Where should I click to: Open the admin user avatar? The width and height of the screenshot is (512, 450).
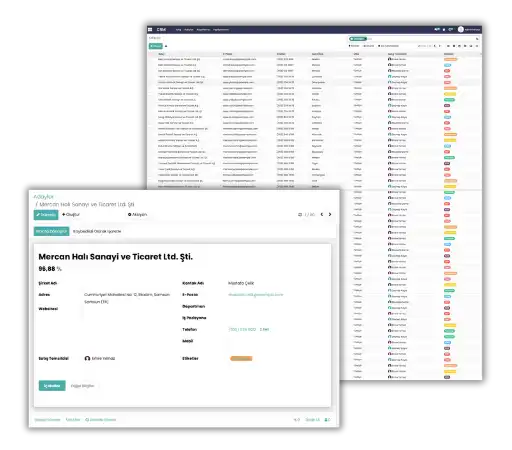461,29
